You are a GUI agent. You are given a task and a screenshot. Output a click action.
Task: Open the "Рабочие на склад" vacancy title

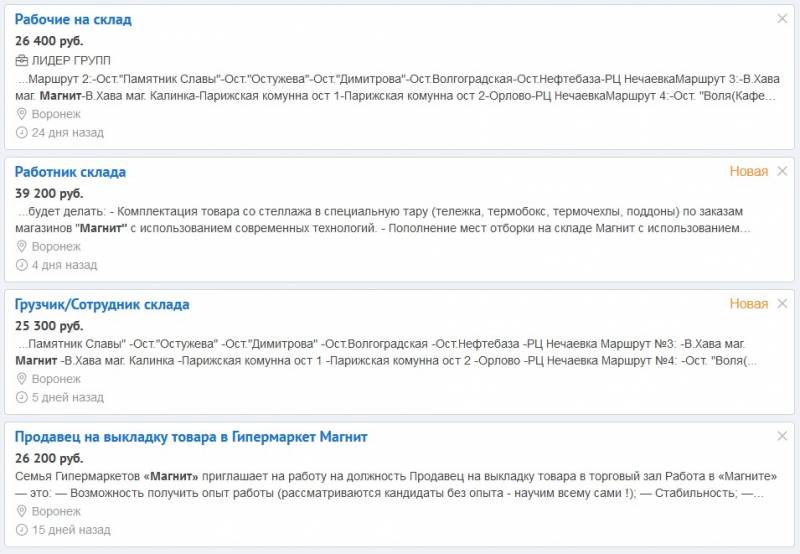pyautogui.click(x=73, y=19)
